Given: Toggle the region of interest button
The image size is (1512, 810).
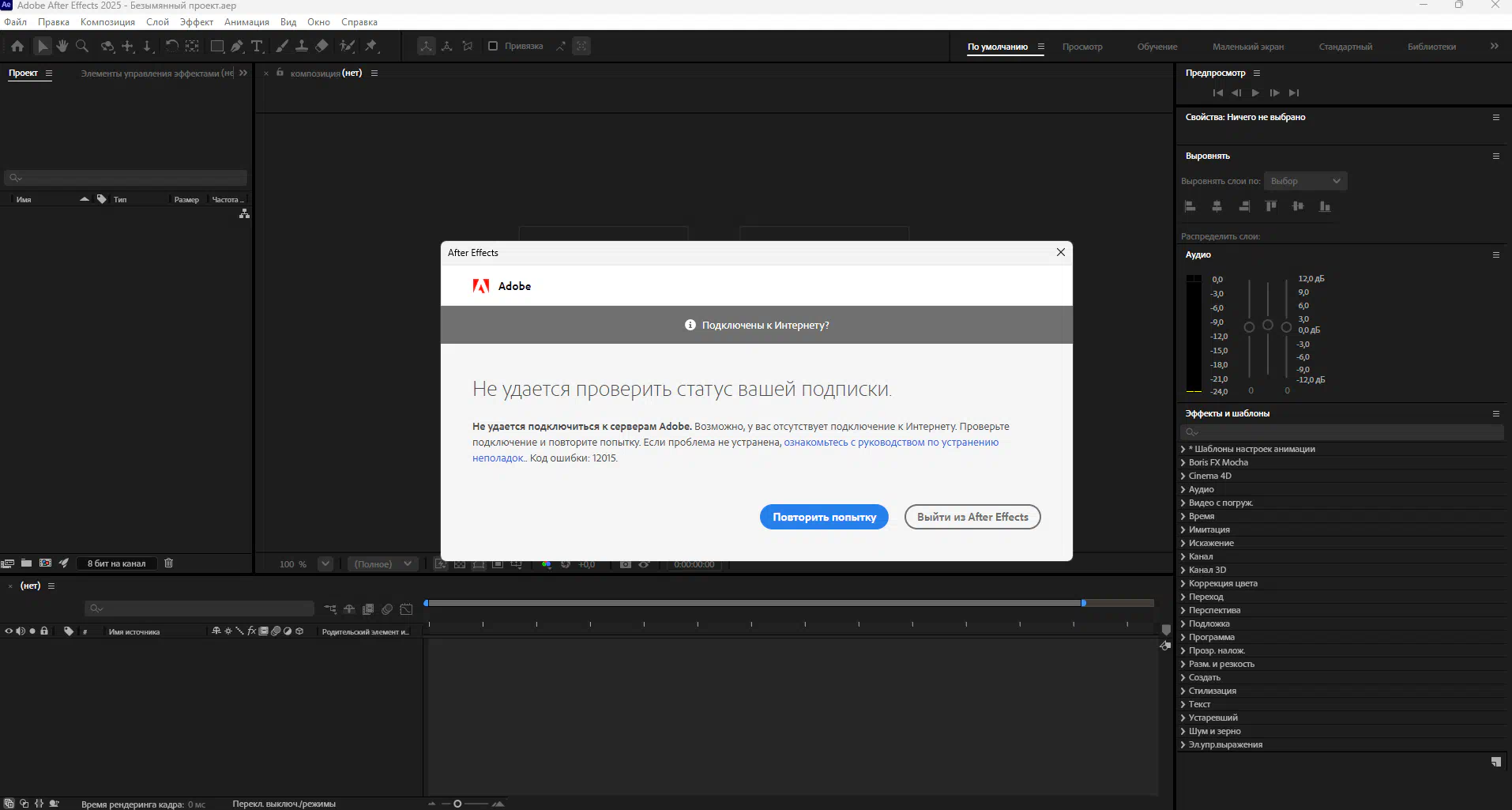Looking at the screenshot, I should click(x=498, y=564).
